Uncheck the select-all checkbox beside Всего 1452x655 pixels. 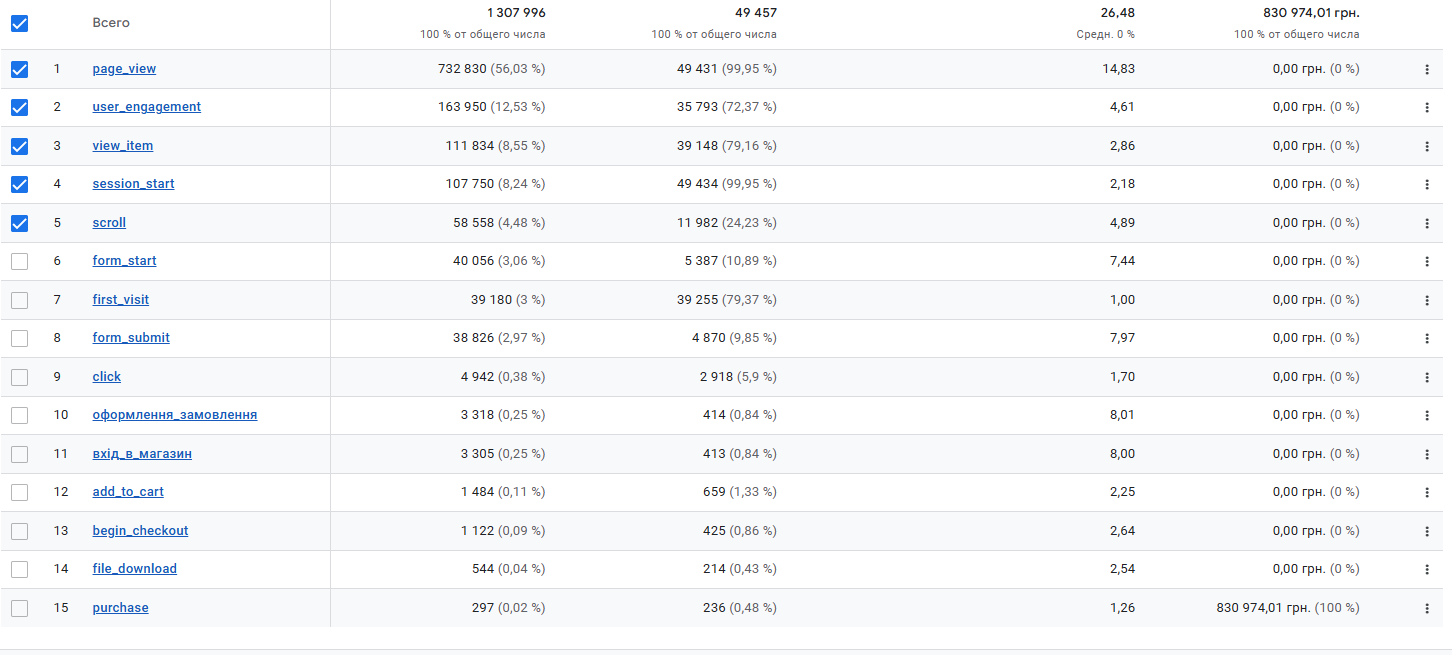tap(19, 23)
